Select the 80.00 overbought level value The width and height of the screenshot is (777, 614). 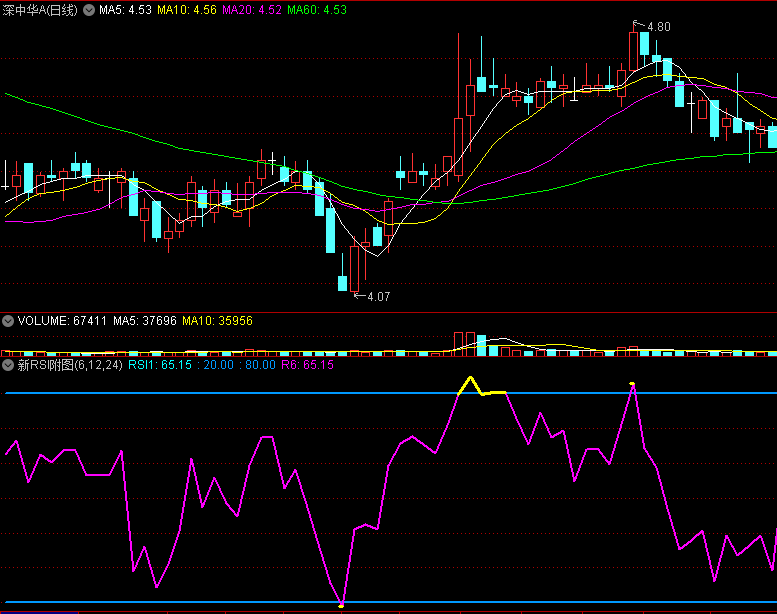pyautogui.click(x=260, y=365)
